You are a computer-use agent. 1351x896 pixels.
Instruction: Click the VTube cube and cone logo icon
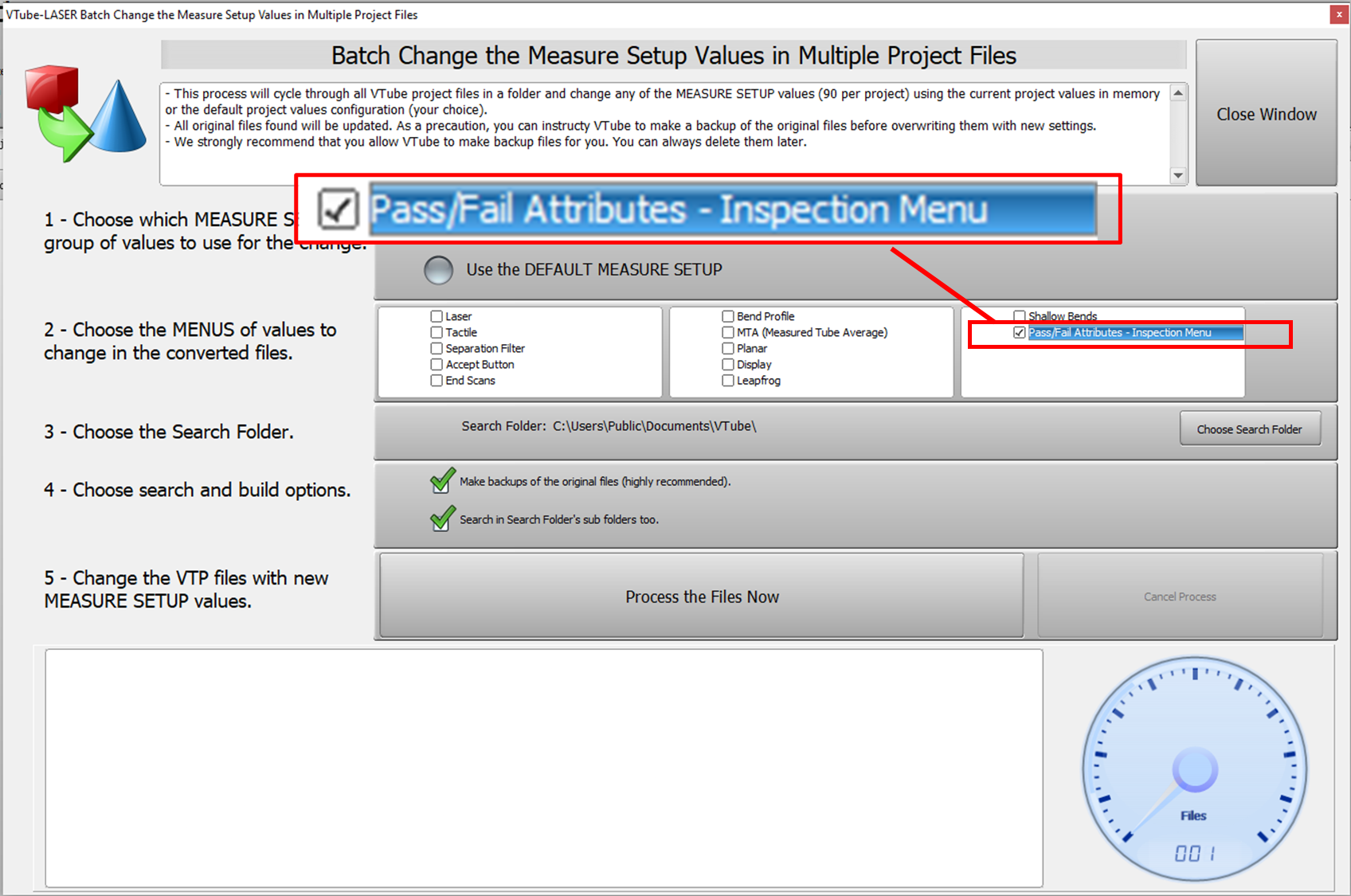coord(85,112)
